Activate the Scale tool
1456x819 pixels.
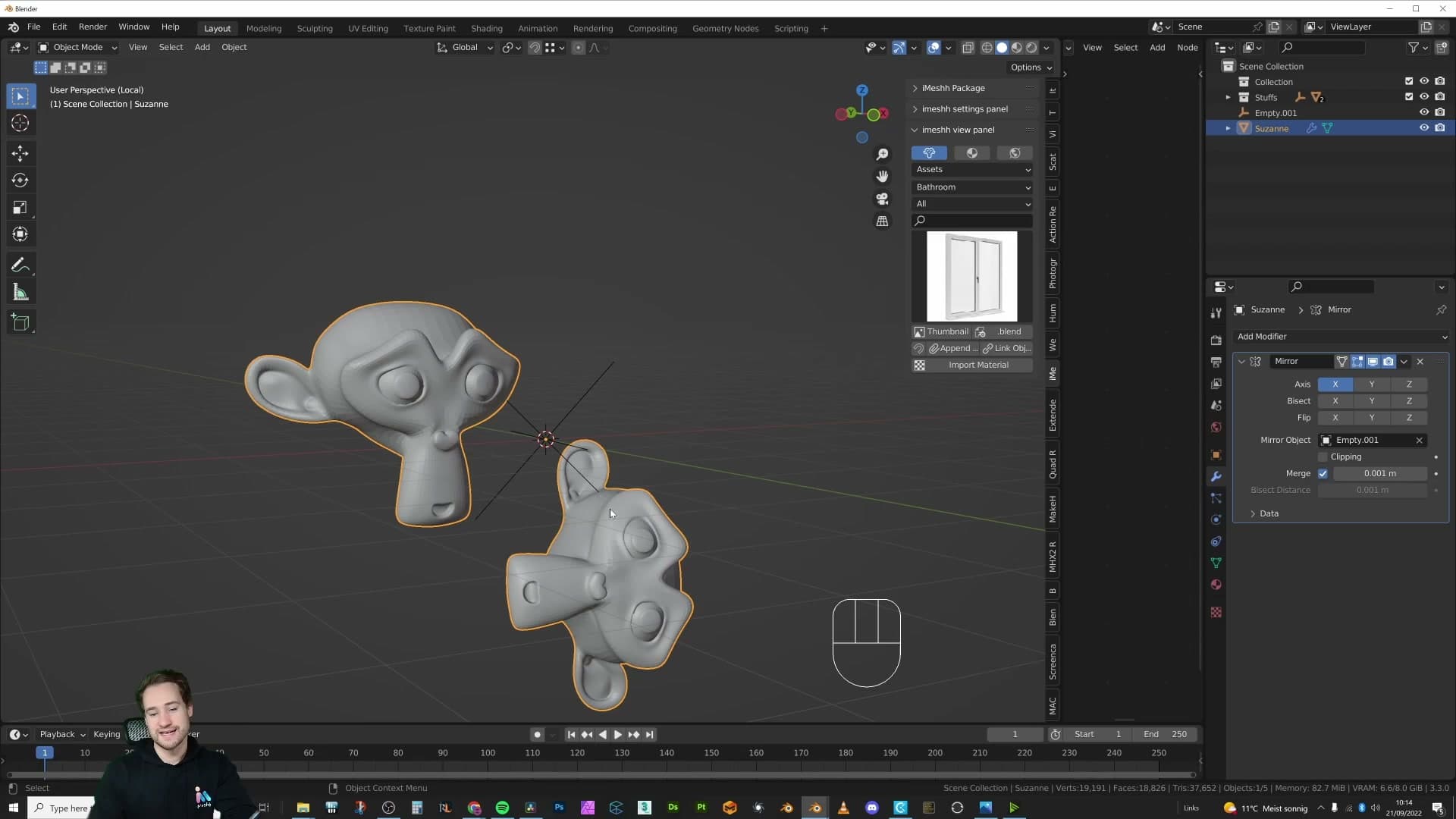[20, 208]
